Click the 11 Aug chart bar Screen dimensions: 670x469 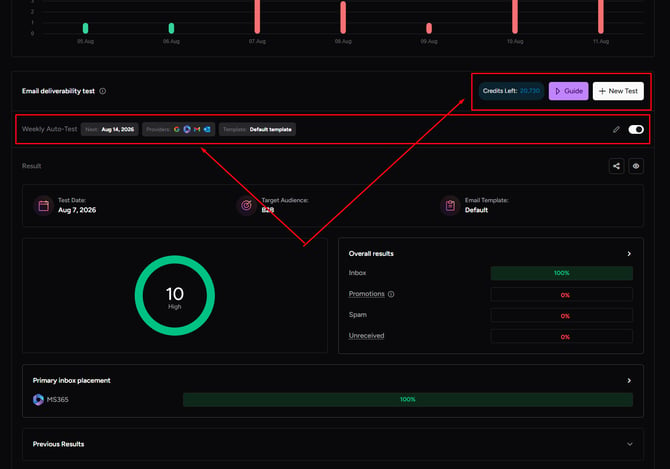tap(601, 16)
